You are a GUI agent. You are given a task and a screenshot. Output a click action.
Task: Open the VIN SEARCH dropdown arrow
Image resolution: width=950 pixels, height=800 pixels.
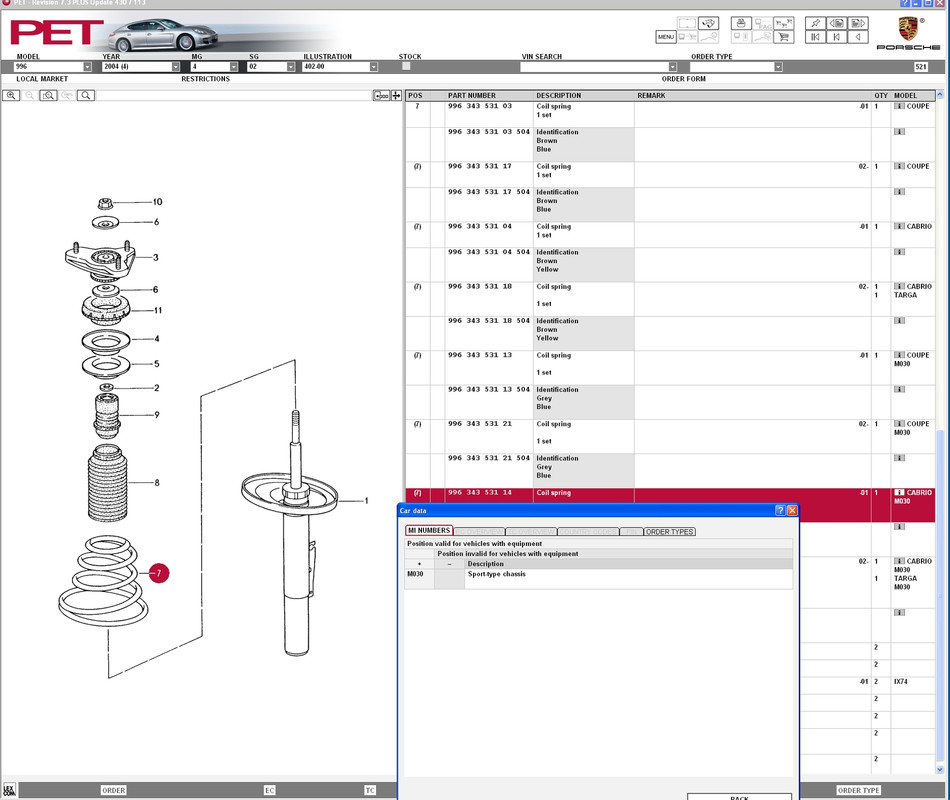[x=673, y=67]
